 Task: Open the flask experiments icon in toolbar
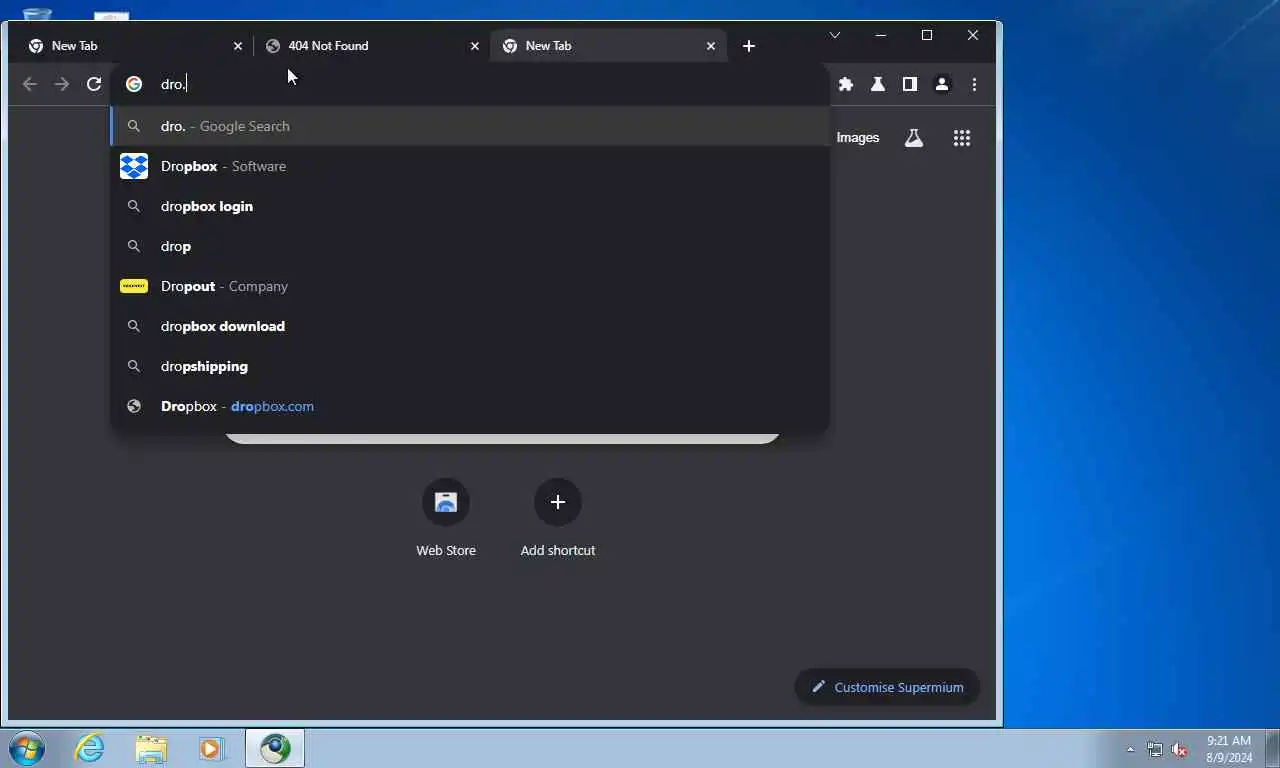pyautogui.click(x=878, y=84)
